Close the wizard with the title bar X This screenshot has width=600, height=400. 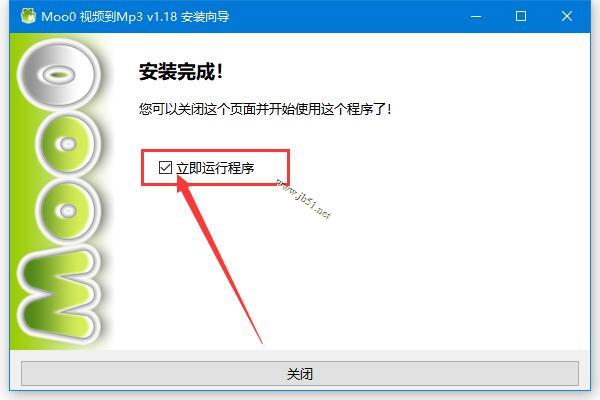click(x=567, y=16)
